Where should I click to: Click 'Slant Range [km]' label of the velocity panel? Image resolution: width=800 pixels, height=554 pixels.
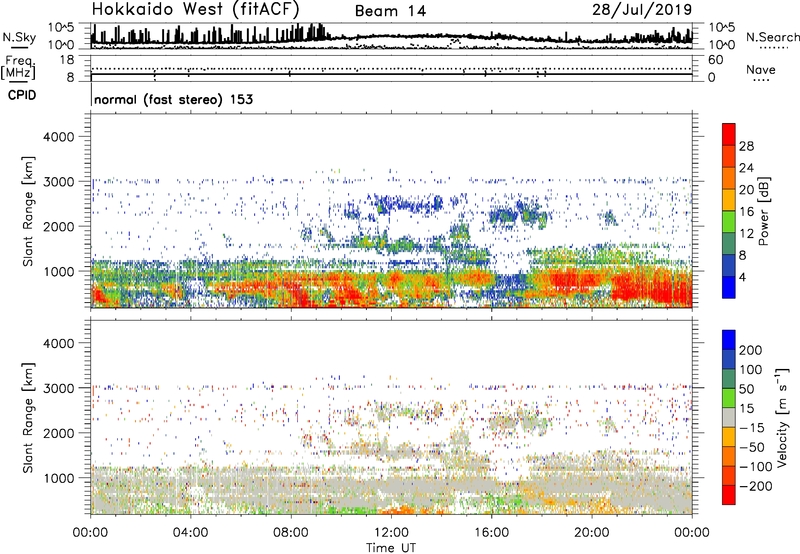(28, 418)
